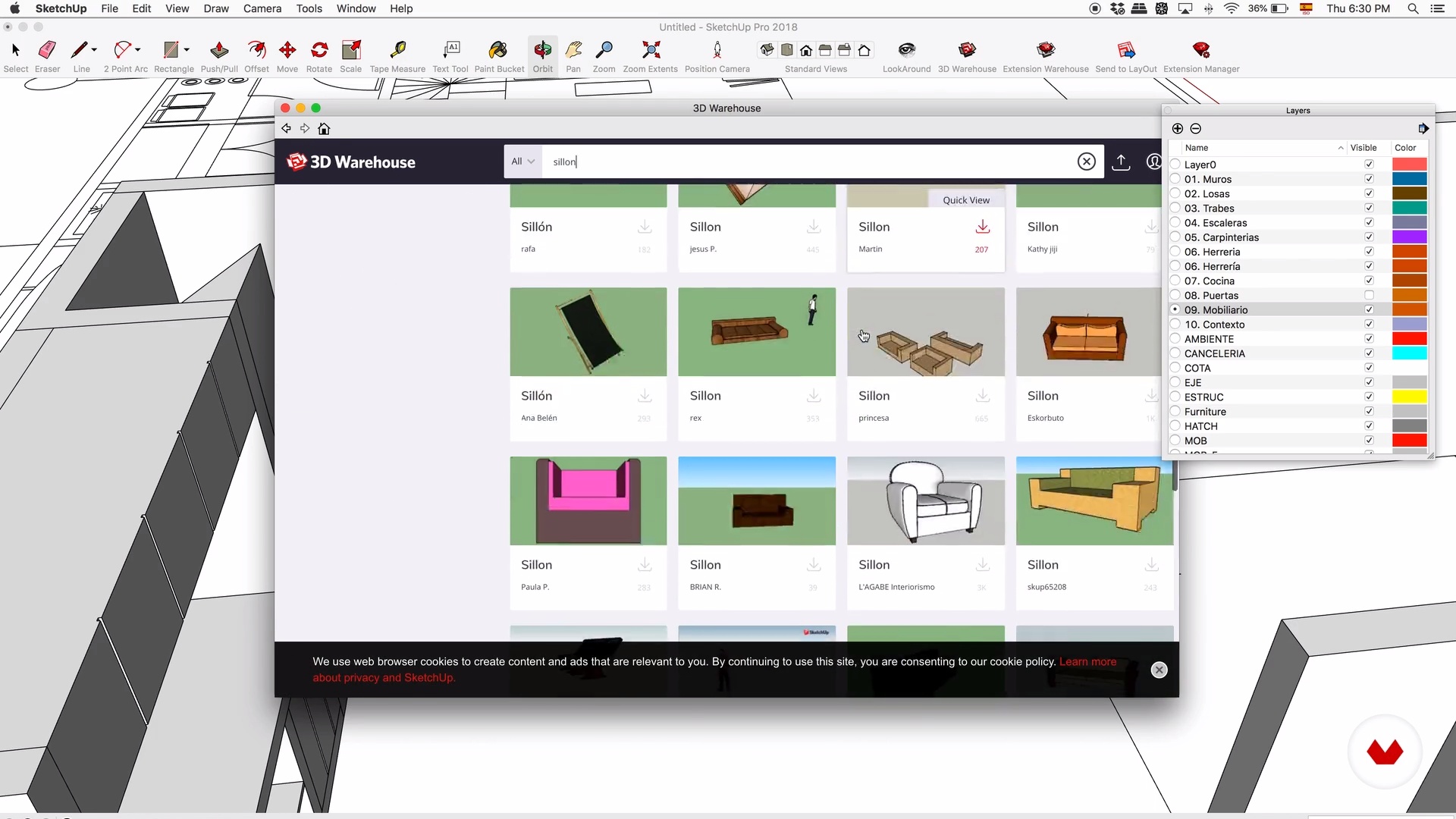This screenshot has height=819, width=1456.
Task: Change CANCELERIA layer cyan color swatch
Action: [x=1409, y=353]
